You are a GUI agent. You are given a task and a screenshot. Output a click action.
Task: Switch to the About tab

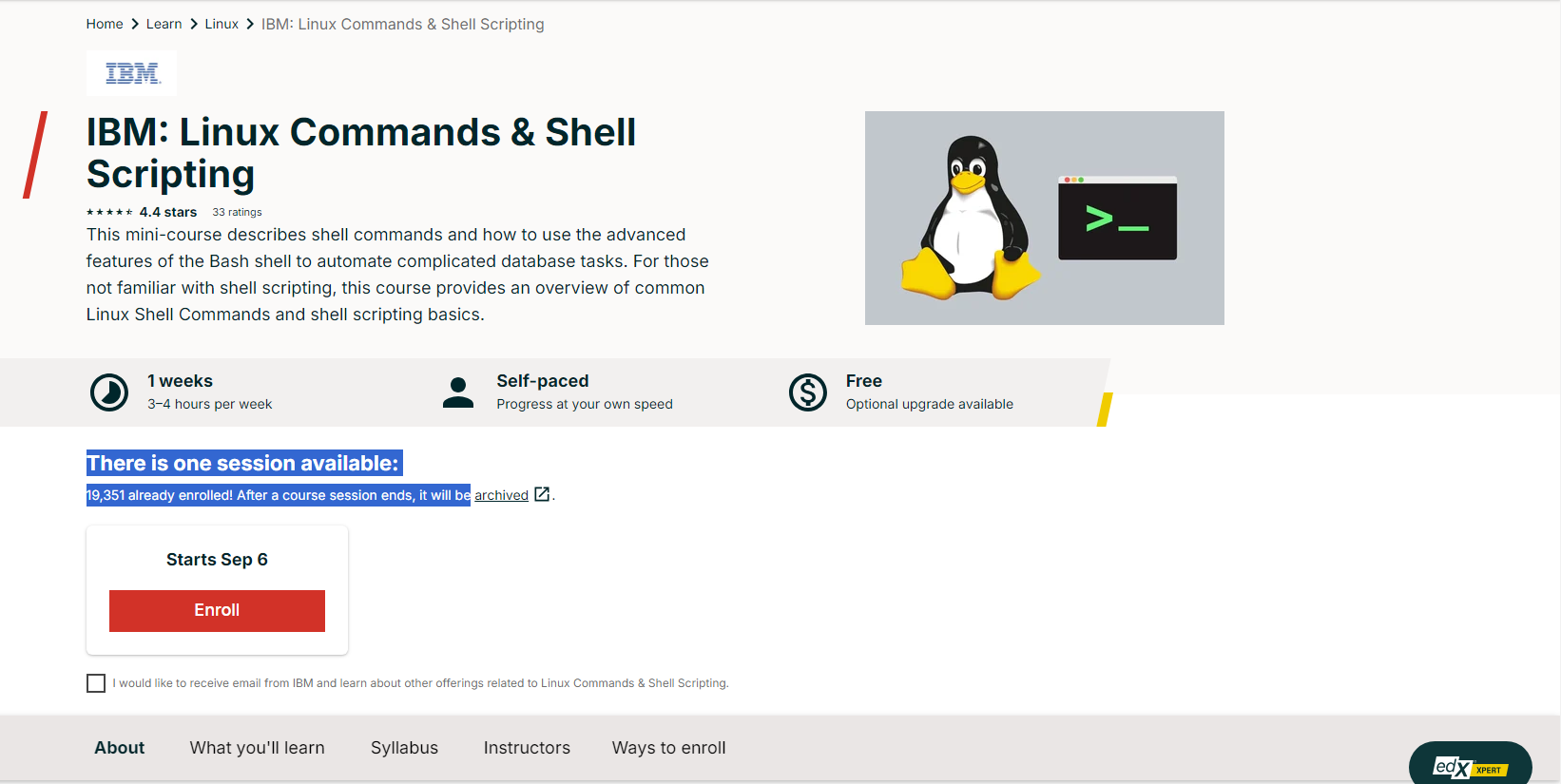click(120, 748)
